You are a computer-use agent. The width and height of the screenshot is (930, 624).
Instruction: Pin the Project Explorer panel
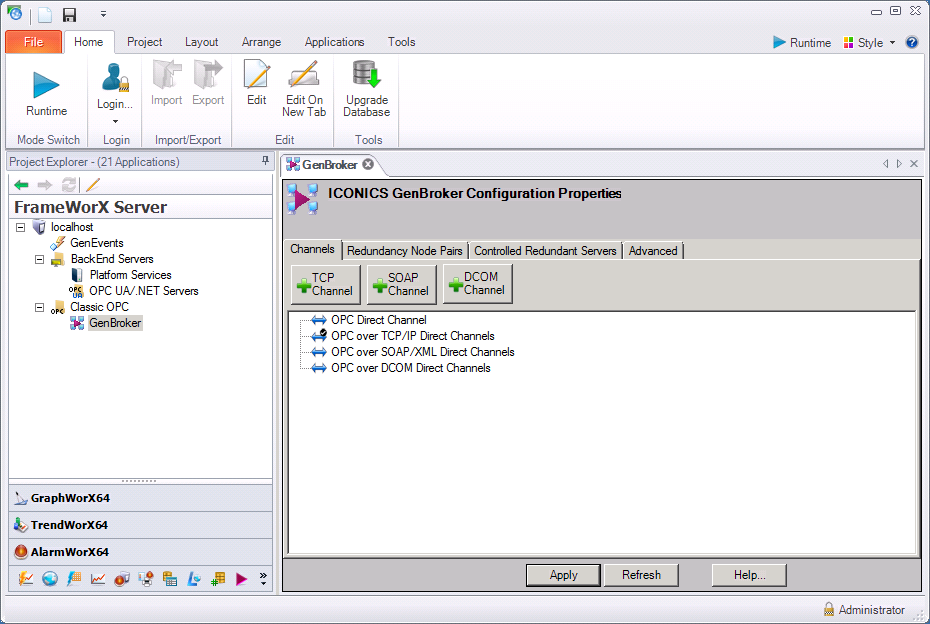point(265,161)
